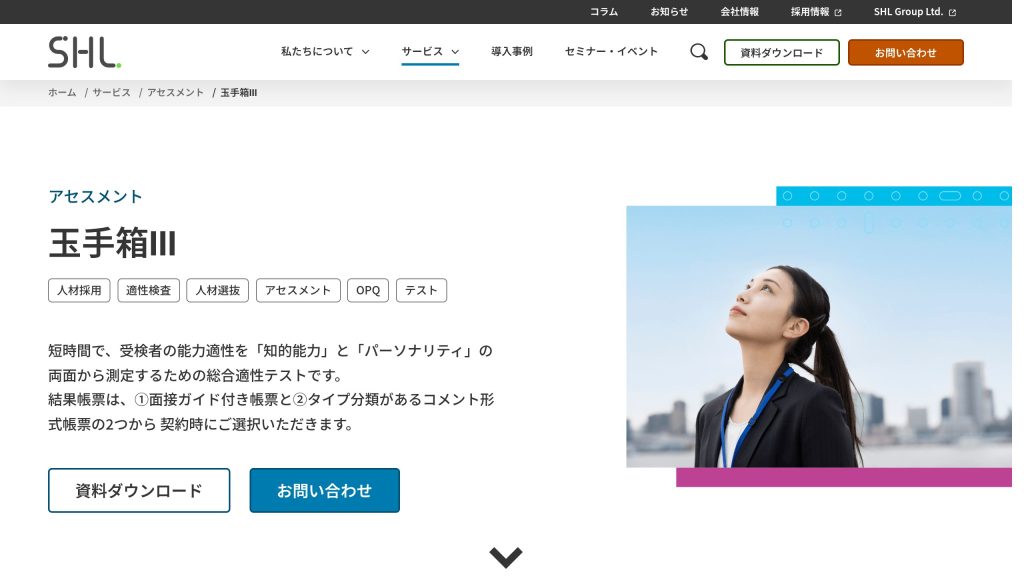The height and width of the screenshot is (576, 1024).
Task: Click external link icon beside SHL Group Ltd.
Action: [952, 12]
